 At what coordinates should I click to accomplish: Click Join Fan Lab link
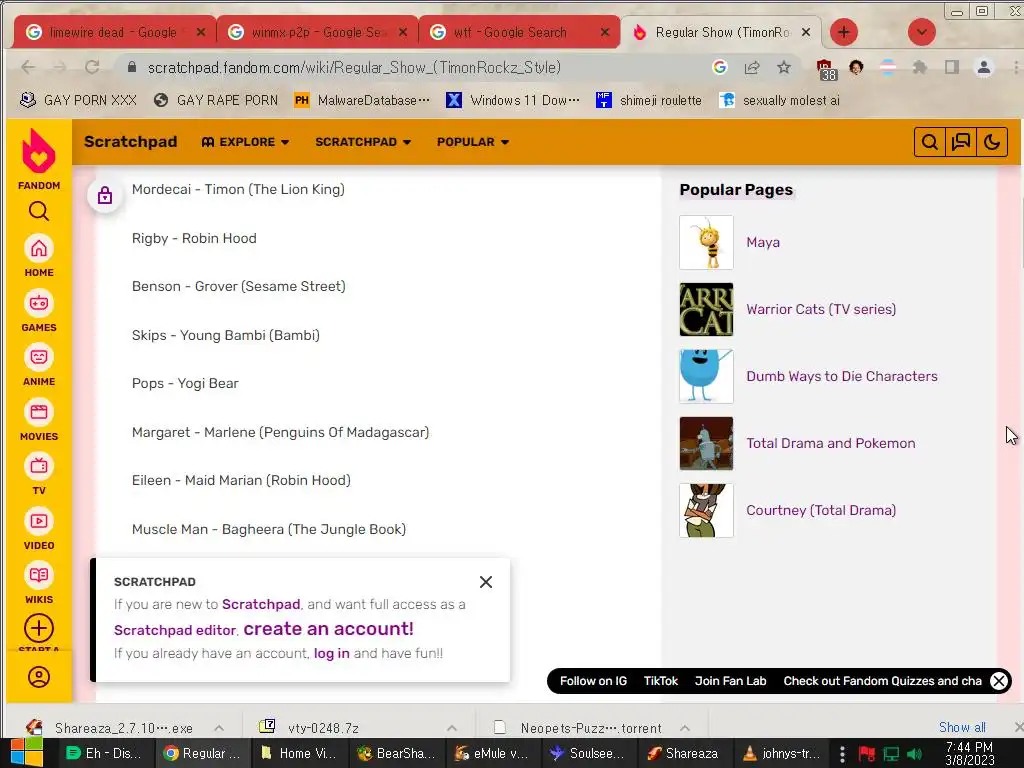[730, 681]
